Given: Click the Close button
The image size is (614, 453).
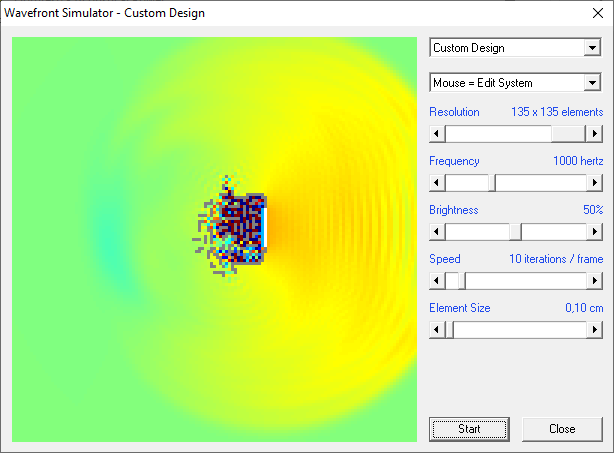Looking at the screenshot, I should pos(562,429).
